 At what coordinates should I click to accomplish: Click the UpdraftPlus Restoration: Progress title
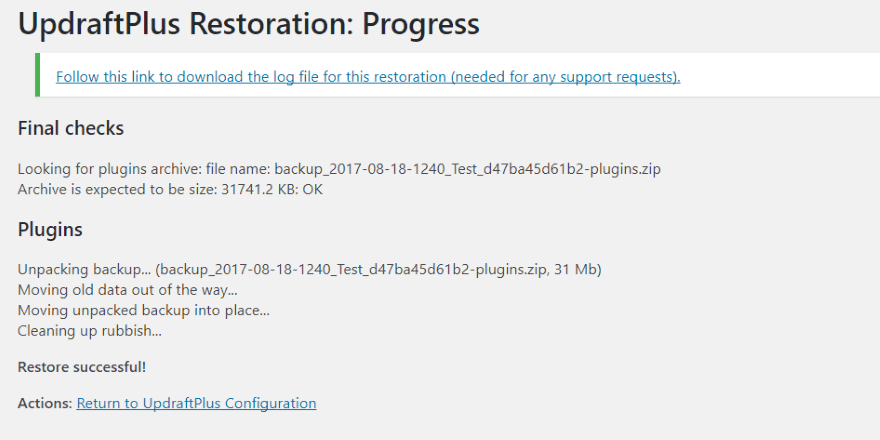pos(248,23)
